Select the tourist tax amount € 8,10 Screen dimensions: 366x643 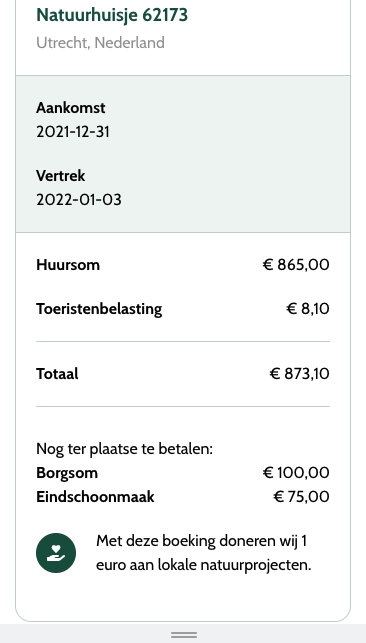(307, 309)
